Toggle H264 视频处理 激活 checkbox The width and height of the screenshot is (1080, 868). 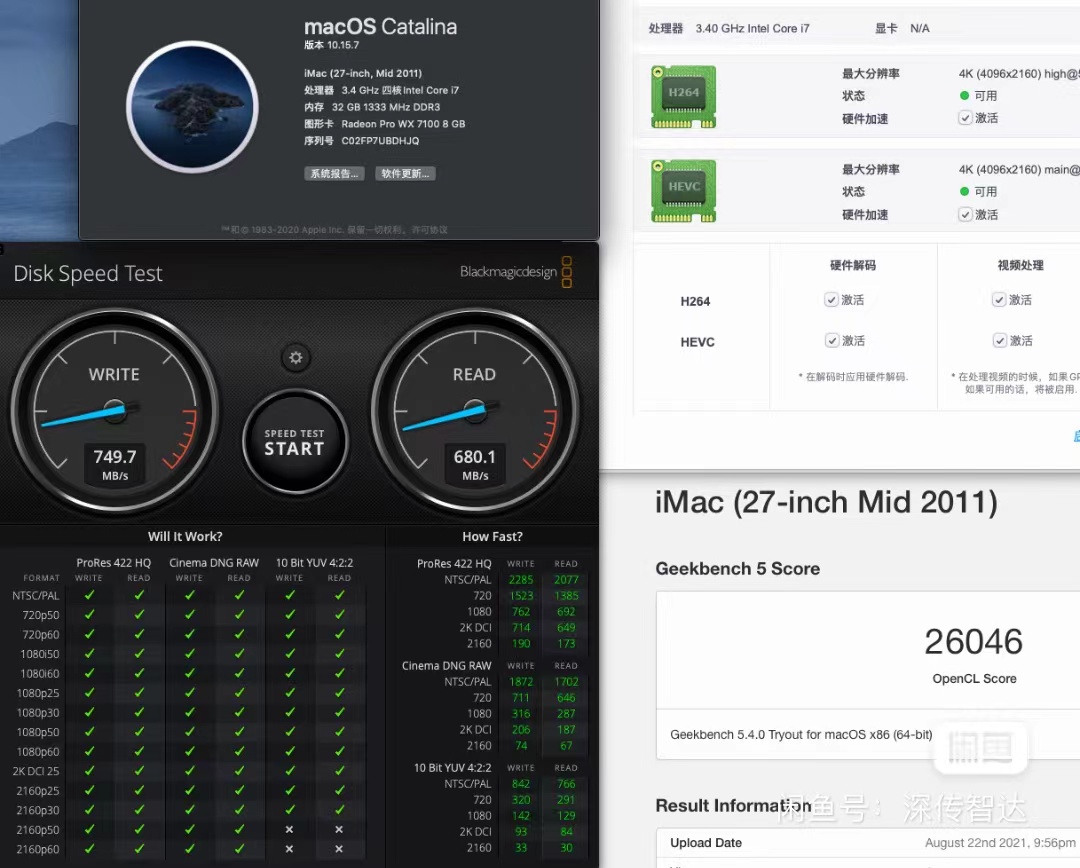click(x=999, y=300)
